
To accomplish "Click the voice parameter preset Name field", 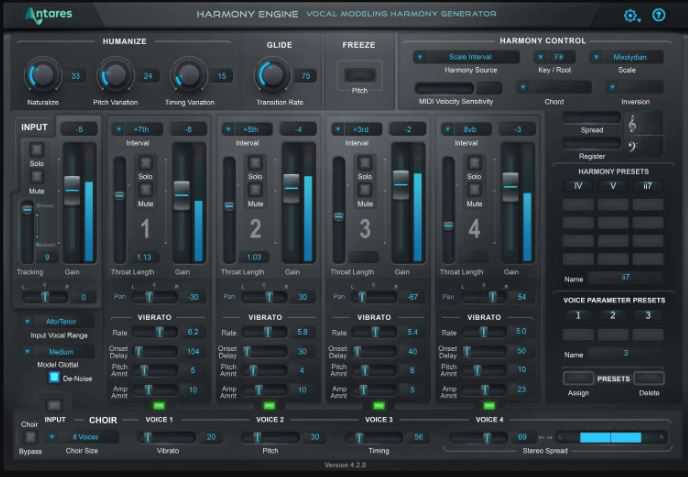I will (x=626, y=353).
